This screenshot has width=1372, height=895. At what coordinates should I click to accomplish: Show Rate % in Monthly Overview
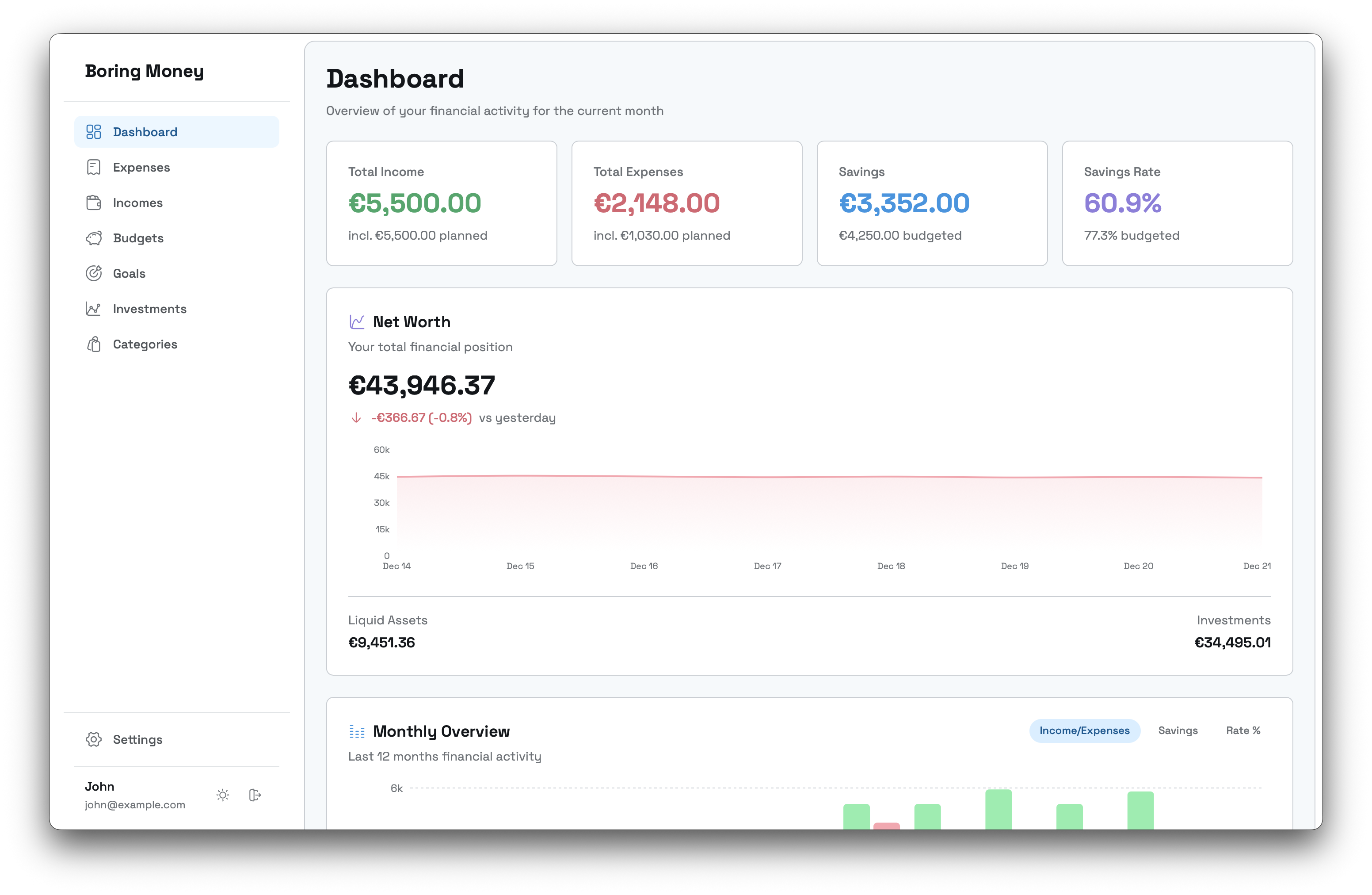pyautogui.click(x=1242, y=731)
